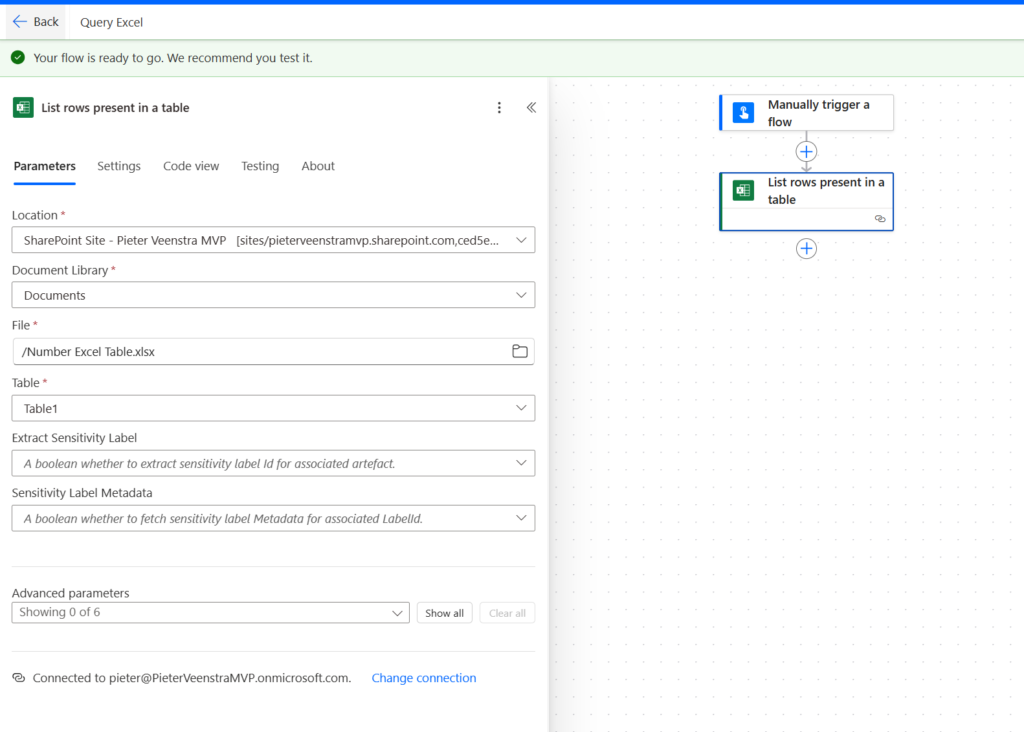The image size is (1024, 732).
Task: Select the List rows present in a table card
Action: 807,201
